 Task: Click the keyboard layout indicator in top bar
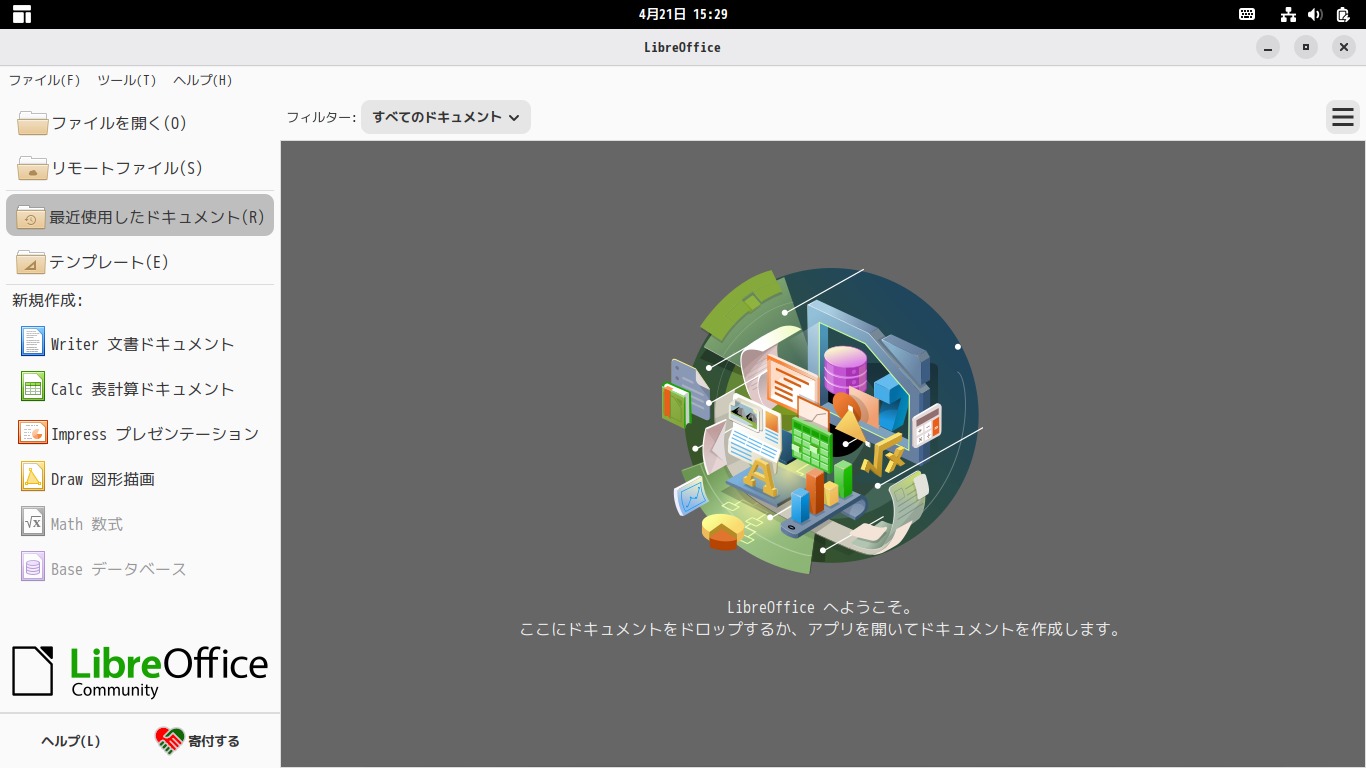pyautogui.click(x=1247, y=14)
